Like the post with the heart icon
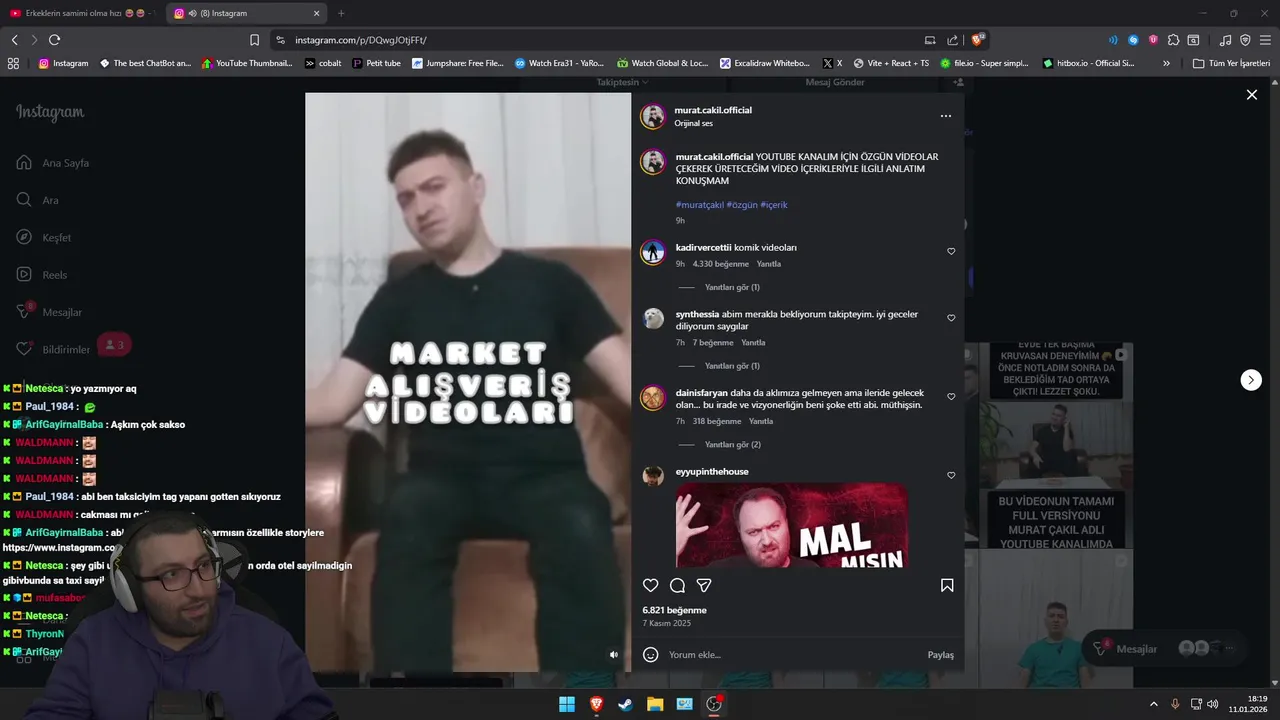The image size is (1280, 720). point(651,586)
